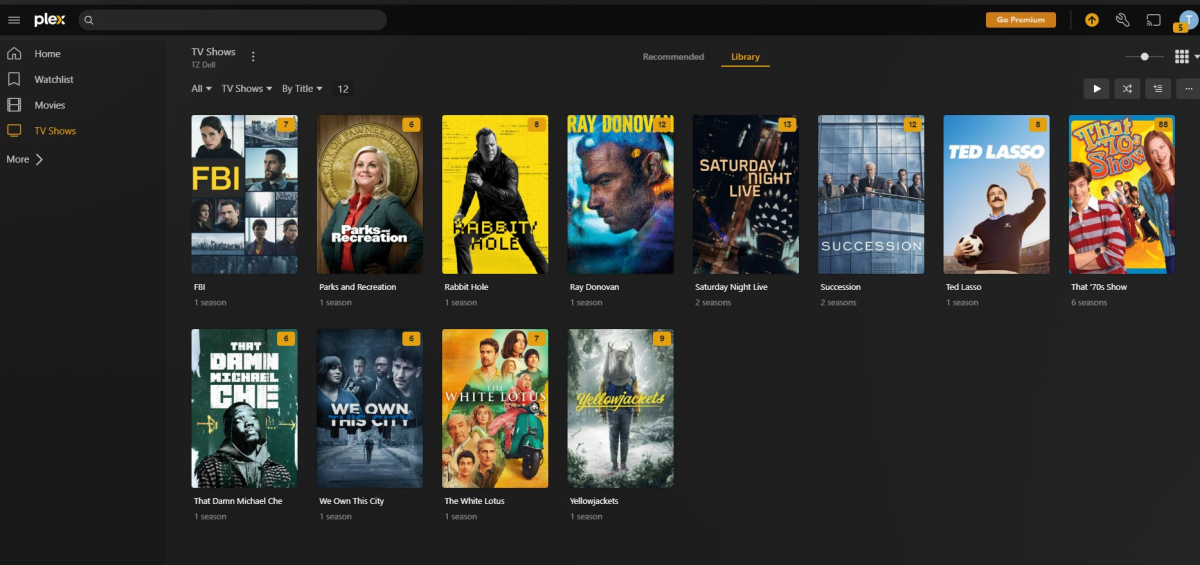This screenshot has height=565, width=1200.
Task: Open the TV Shows type dropdown
Action: (247, 89)
